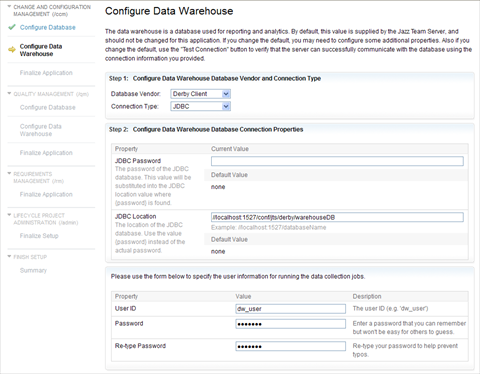Select Finalize Application under /ccm

[46, 73]
